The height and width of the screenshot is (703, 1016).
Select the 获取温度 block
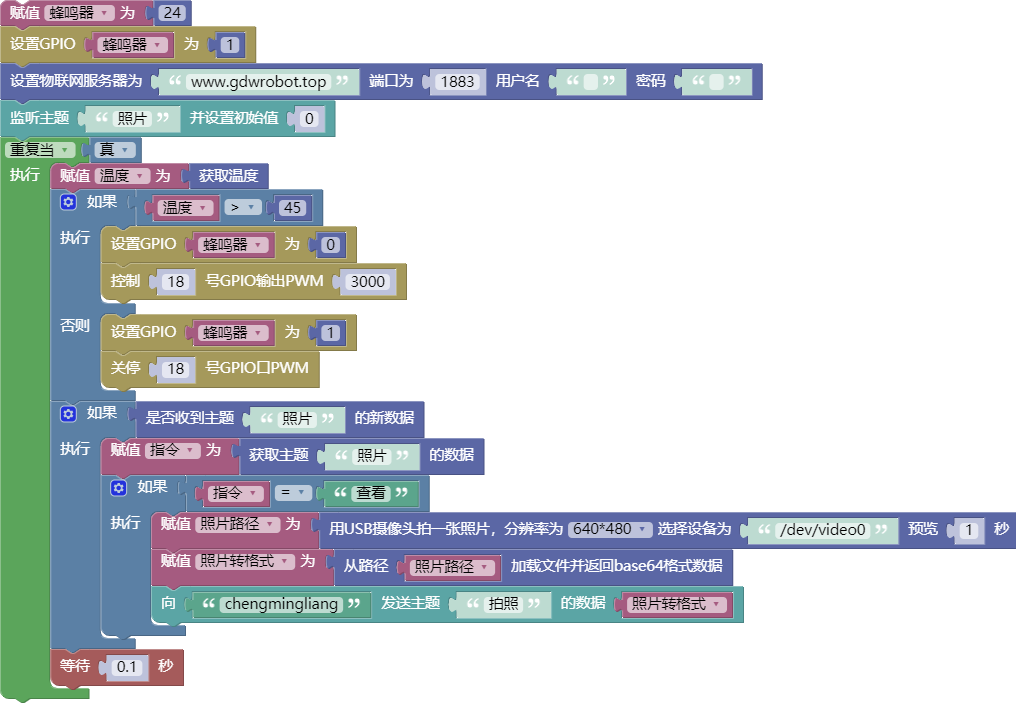pos(228,176)
